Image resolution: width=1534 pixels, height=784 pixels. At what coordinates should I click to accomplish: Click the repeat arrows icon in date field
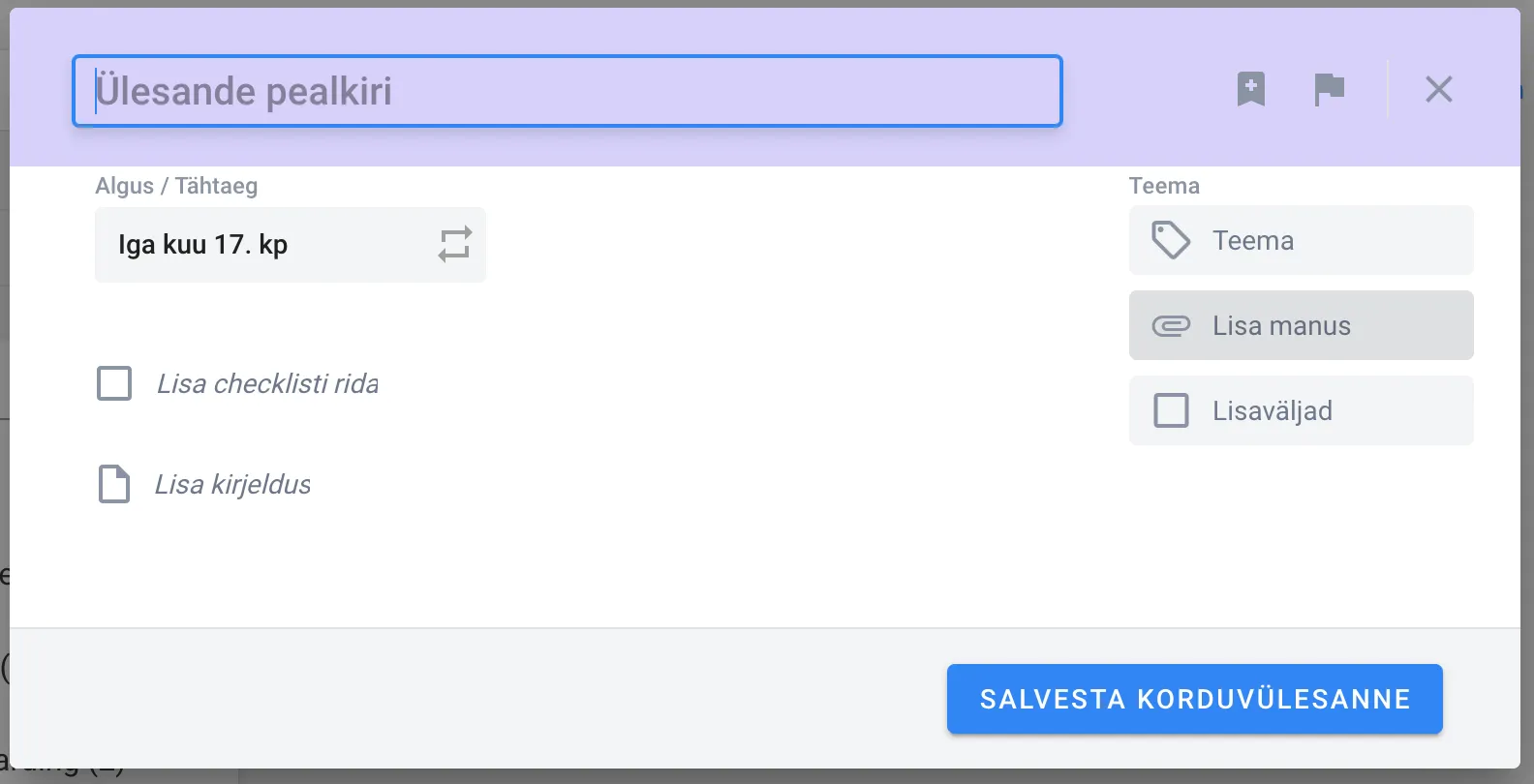tap(454, 245)
